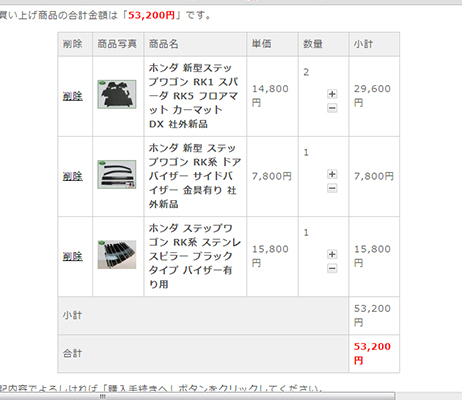
Task: Decrease quantity of stainless pillar item
Action: [332, 268]
